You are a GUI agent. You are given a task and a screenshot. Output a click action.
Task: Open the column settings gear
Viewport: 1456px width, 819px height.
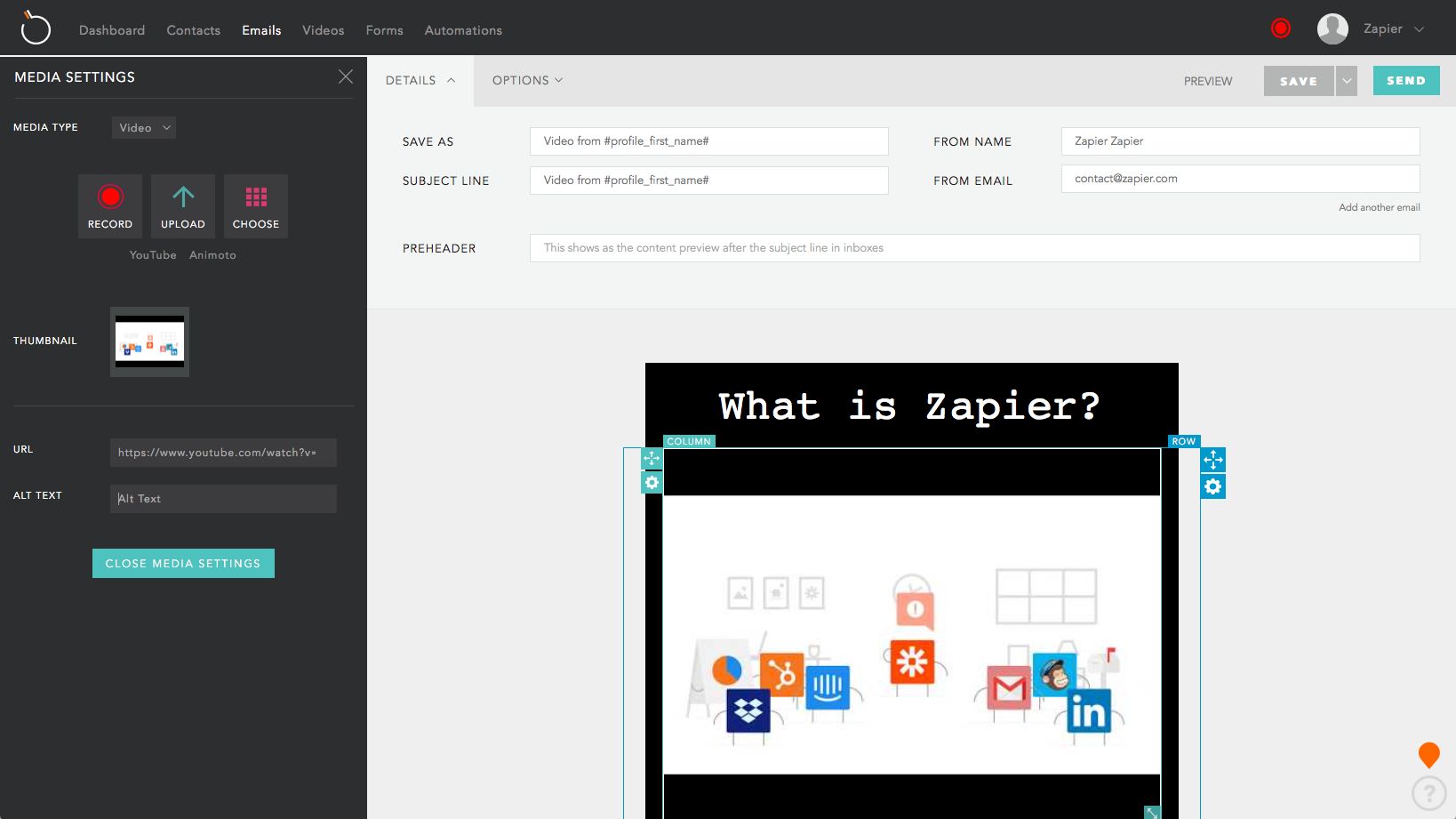tap(652, 483)
